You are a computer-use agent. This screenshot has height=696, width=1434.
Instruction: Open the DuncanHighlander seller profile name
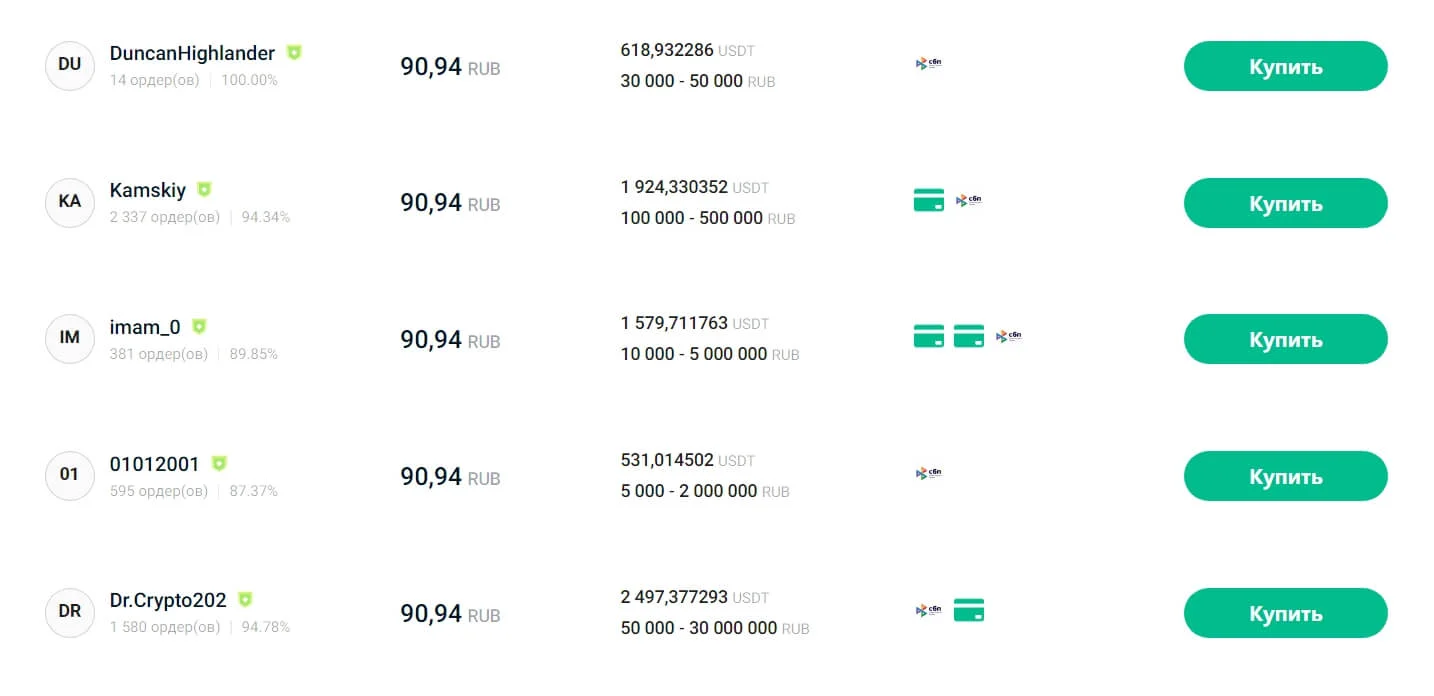[192, 54]
